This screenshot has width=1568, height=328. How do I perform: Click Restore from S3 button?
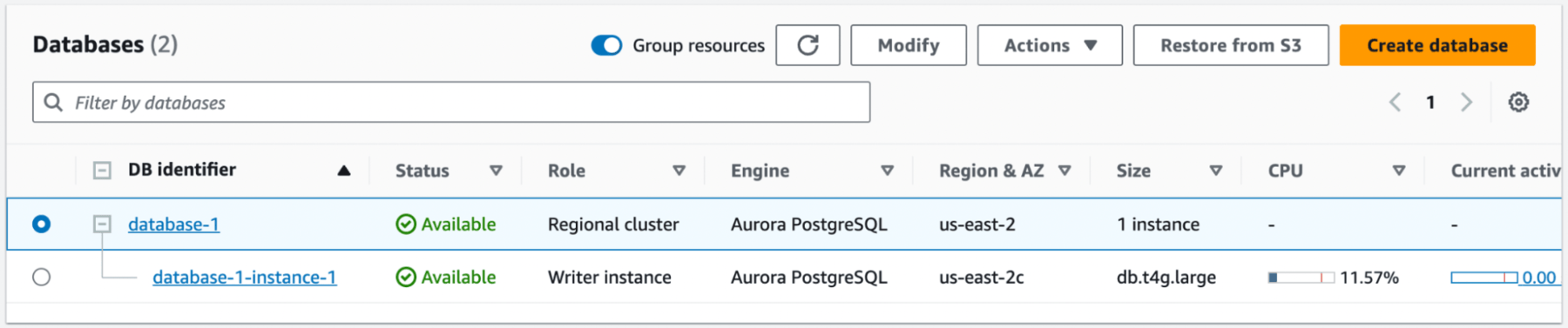coord(1231,45)
